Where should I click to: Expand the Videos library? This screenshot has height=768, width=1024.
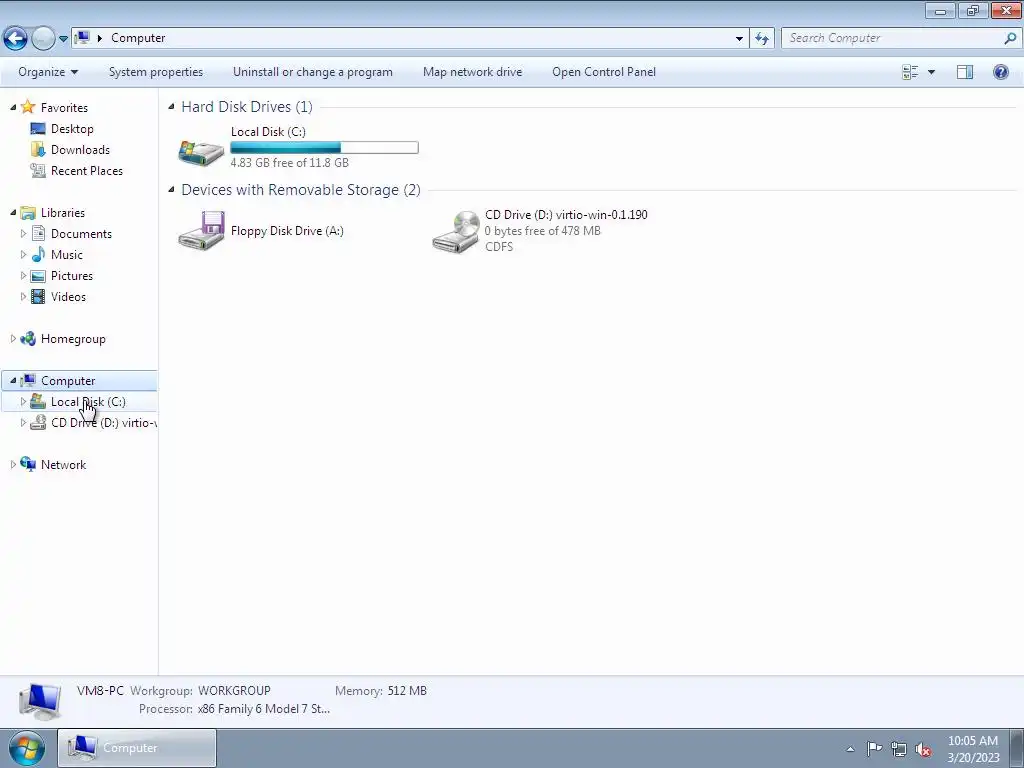point(23,296)
